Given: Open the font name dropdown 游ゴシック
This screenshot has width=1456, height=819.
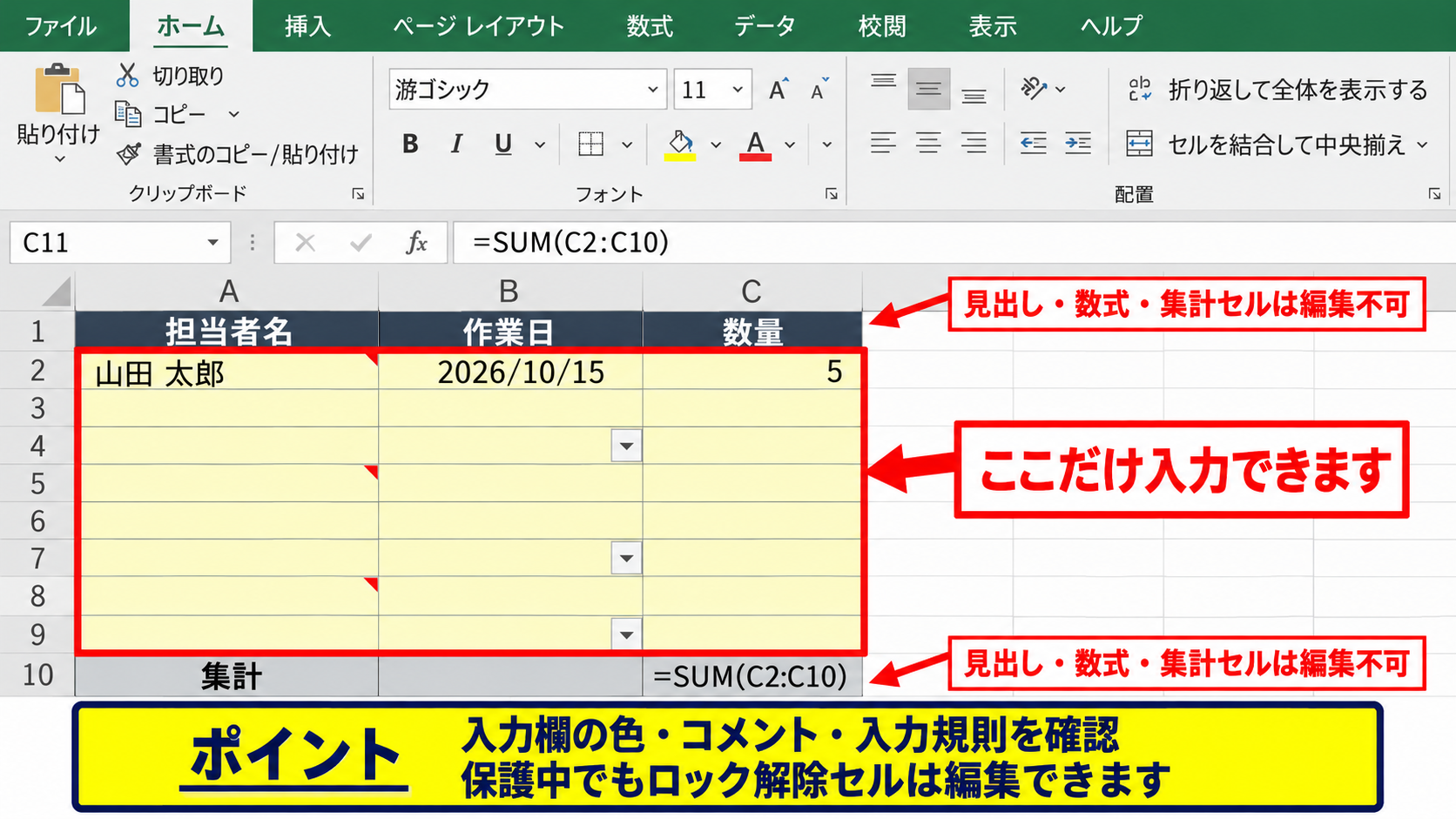Looking at the screenshot, I should pos(652,90).
